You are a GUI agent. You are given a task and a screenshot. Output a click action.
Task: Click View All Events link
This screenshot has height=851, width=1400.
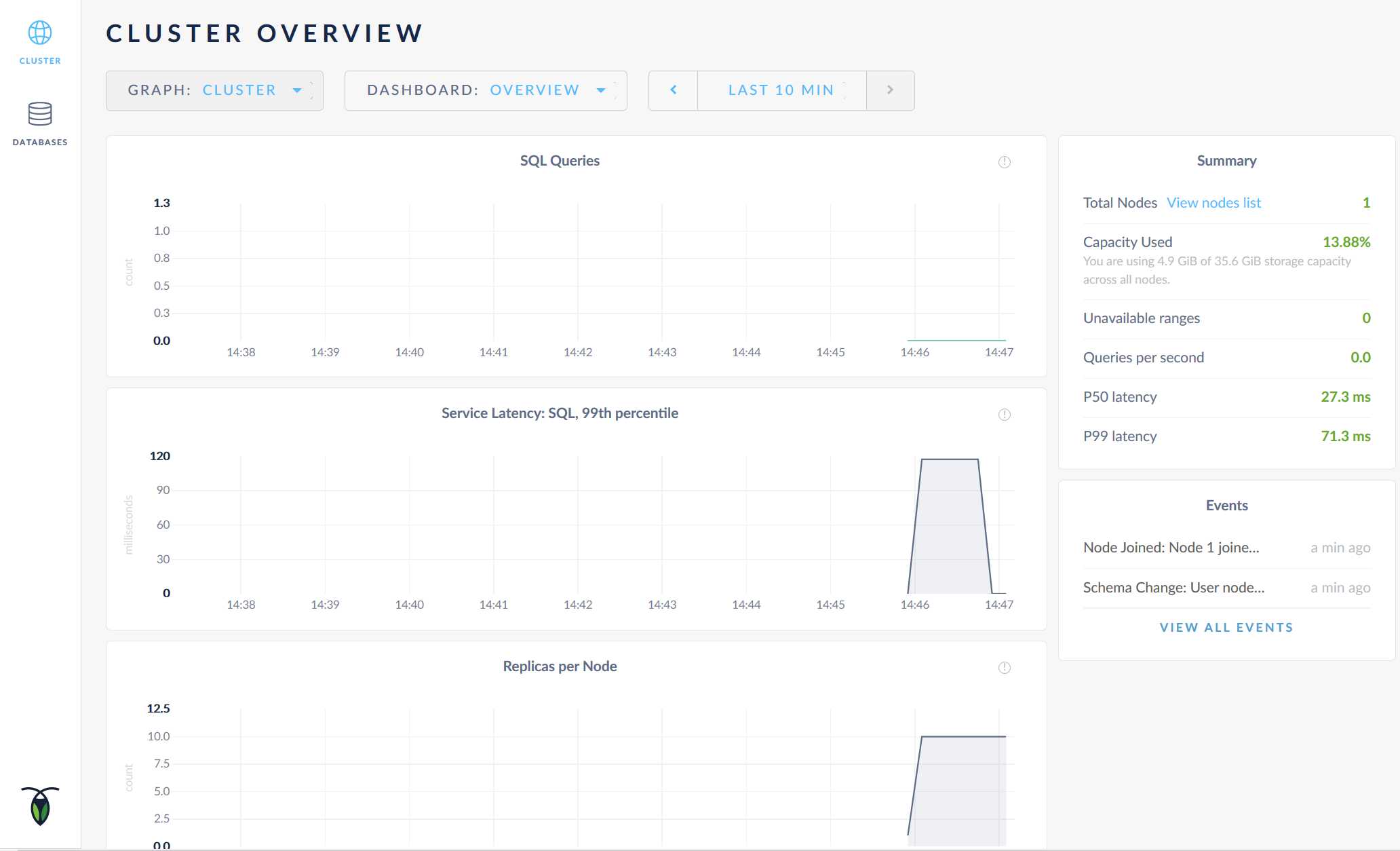point(1226,627)
